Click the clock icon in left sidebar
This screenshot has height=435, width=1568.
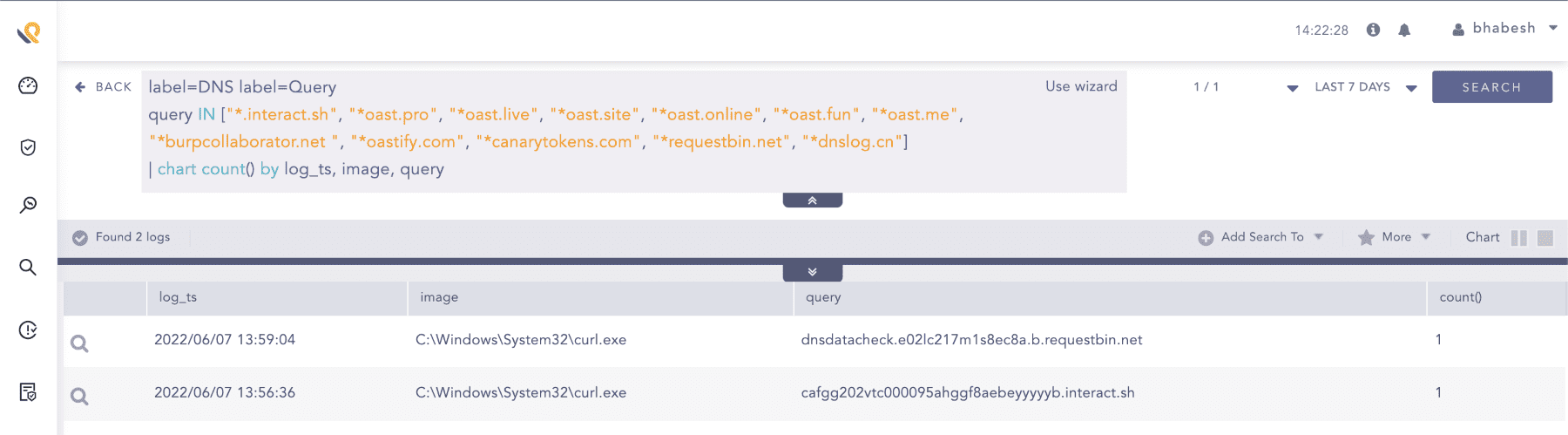tap(28, 330)
